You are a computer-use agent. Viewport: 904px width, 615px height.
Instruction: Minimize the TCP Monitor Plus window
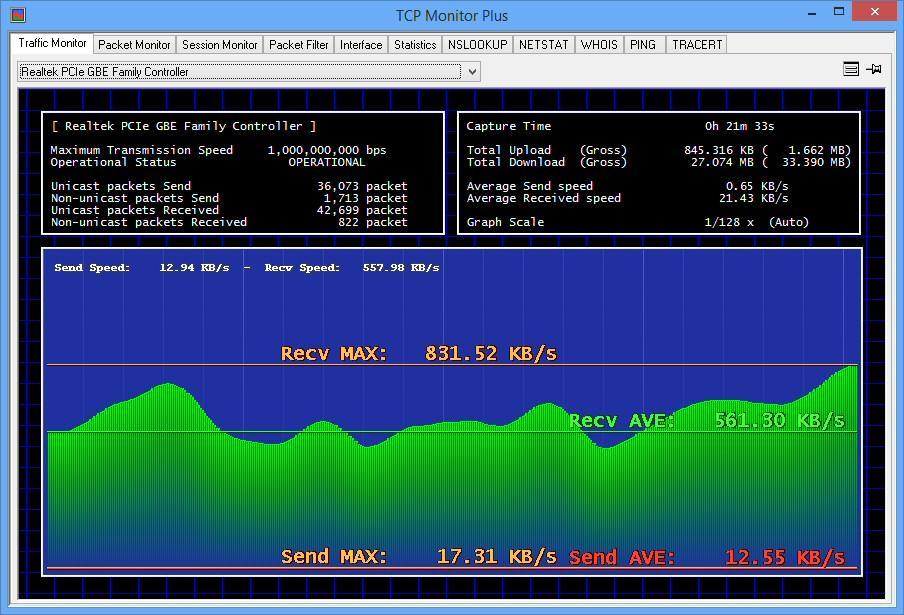click(812, 12)
